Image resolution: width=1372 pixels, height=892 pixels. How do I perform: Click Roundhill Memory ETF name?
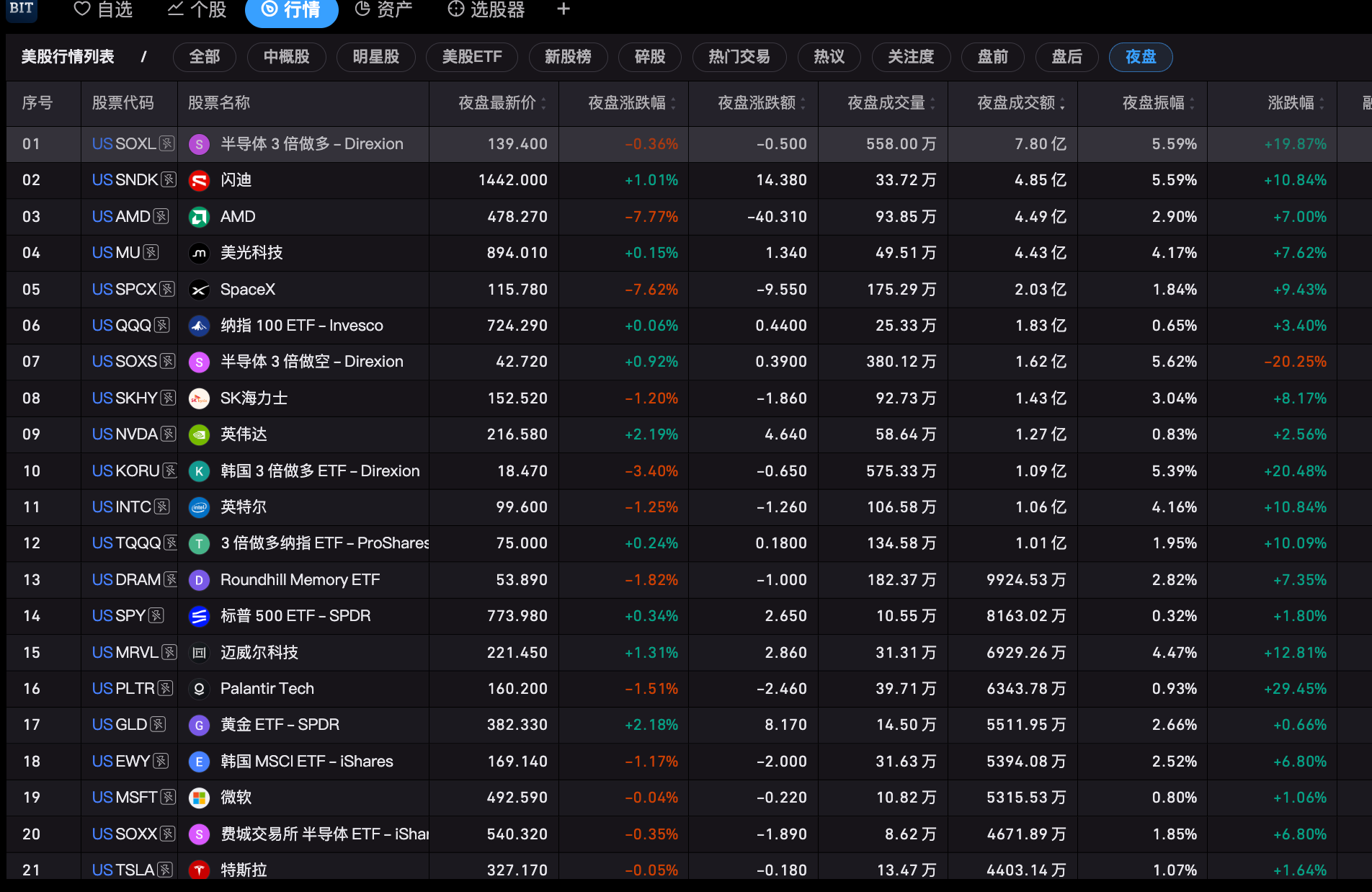point(300,580)
